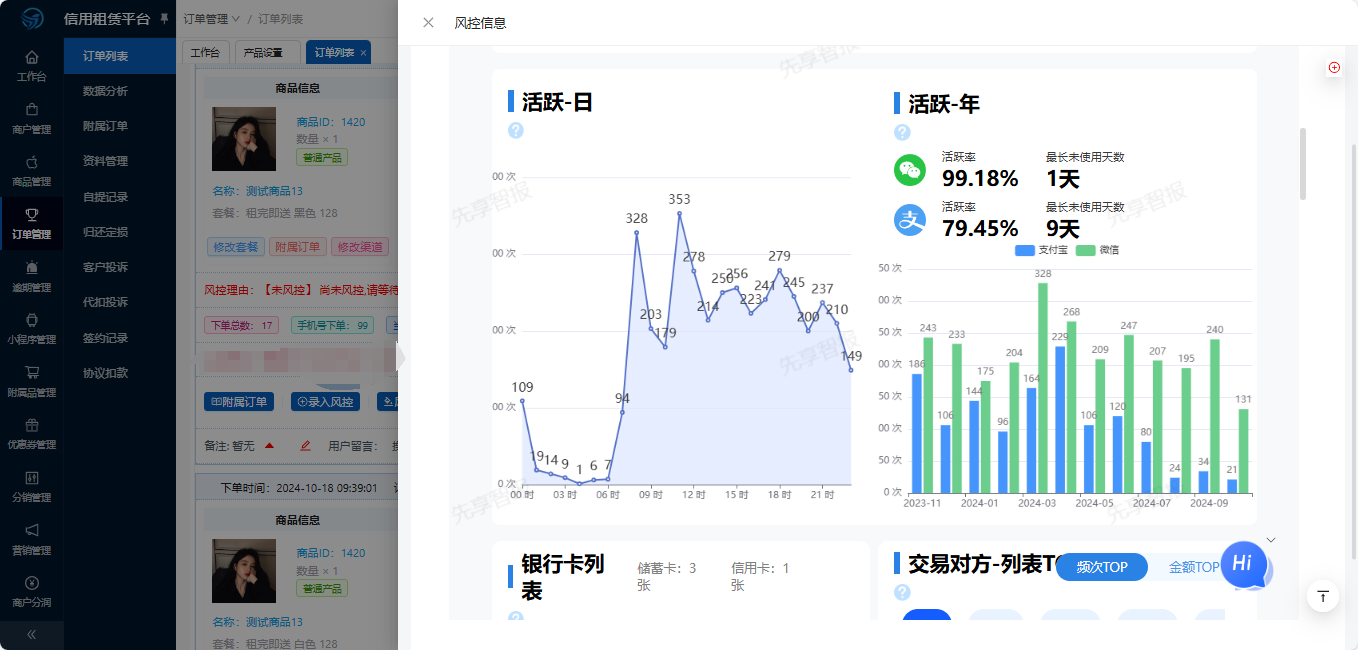This screenshot has width=1358, height=650.
Task: Open 小程序管理 in the sidebar
Action: coord(31,328)
